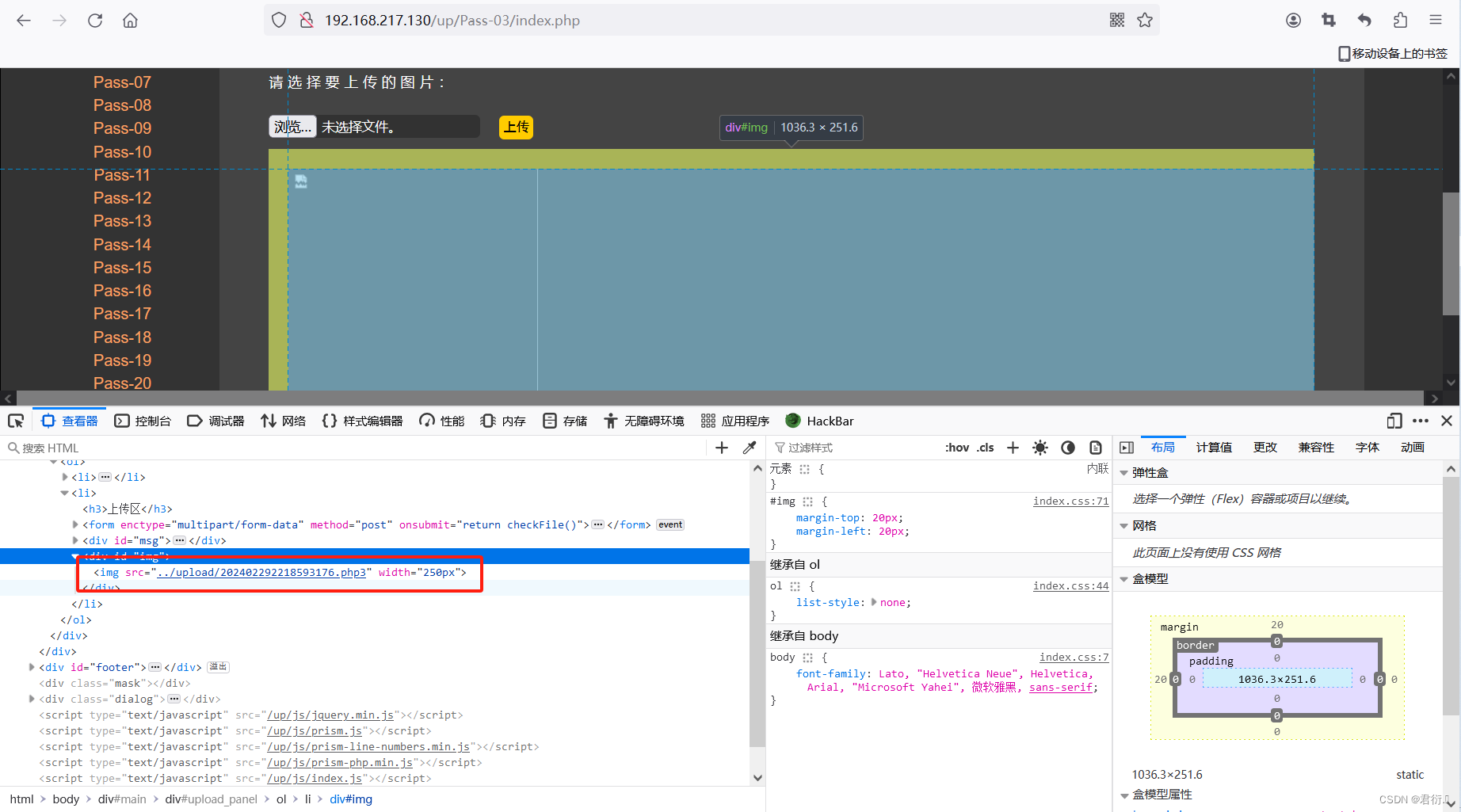Open Pass-17 in the sidebar
Image resolution: width=1461 pixels, height=812 pixels.
pyautogui.click(x=122, y=314)
